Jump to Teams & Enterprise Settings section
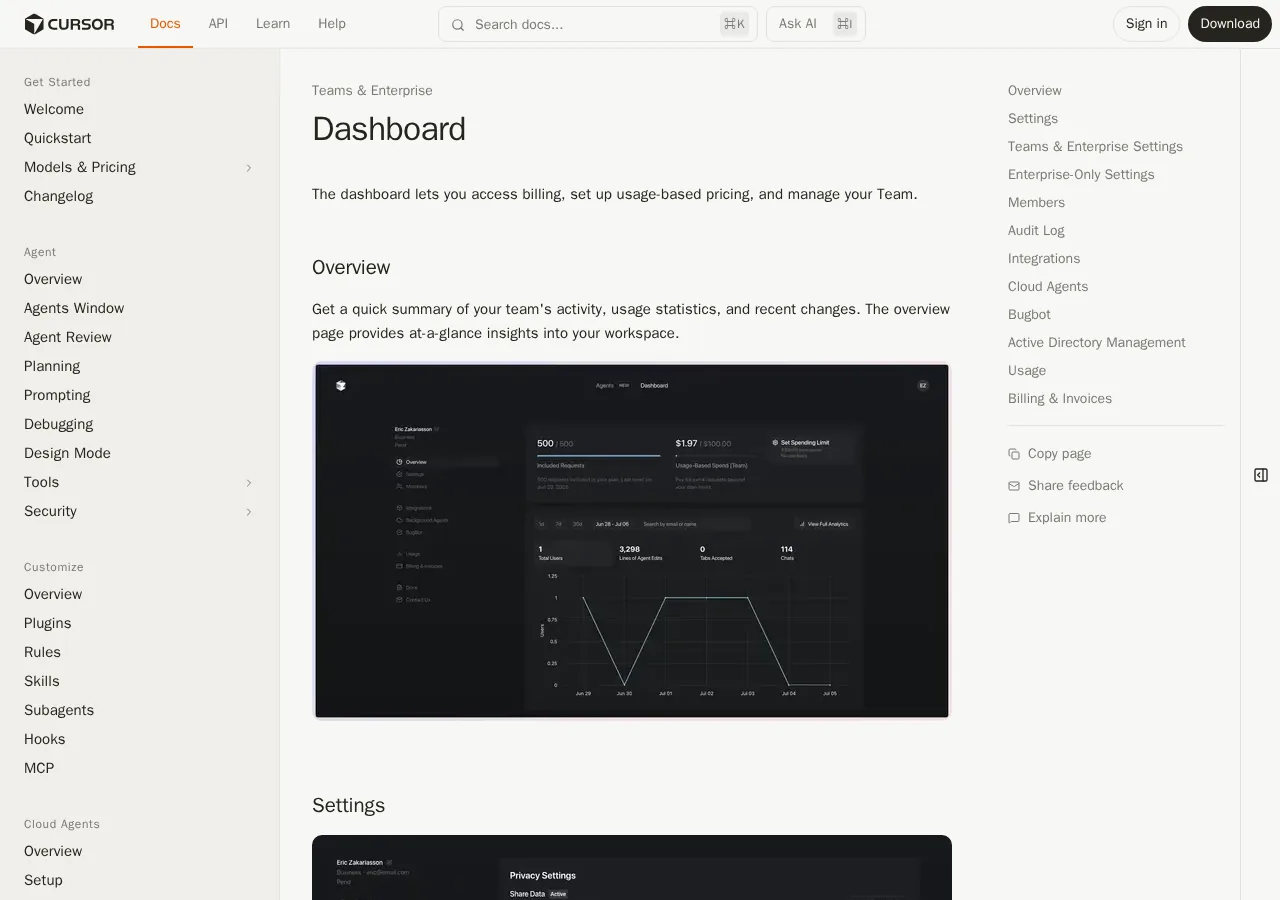Screen dimensions: 1280x900 [1095, 147]
